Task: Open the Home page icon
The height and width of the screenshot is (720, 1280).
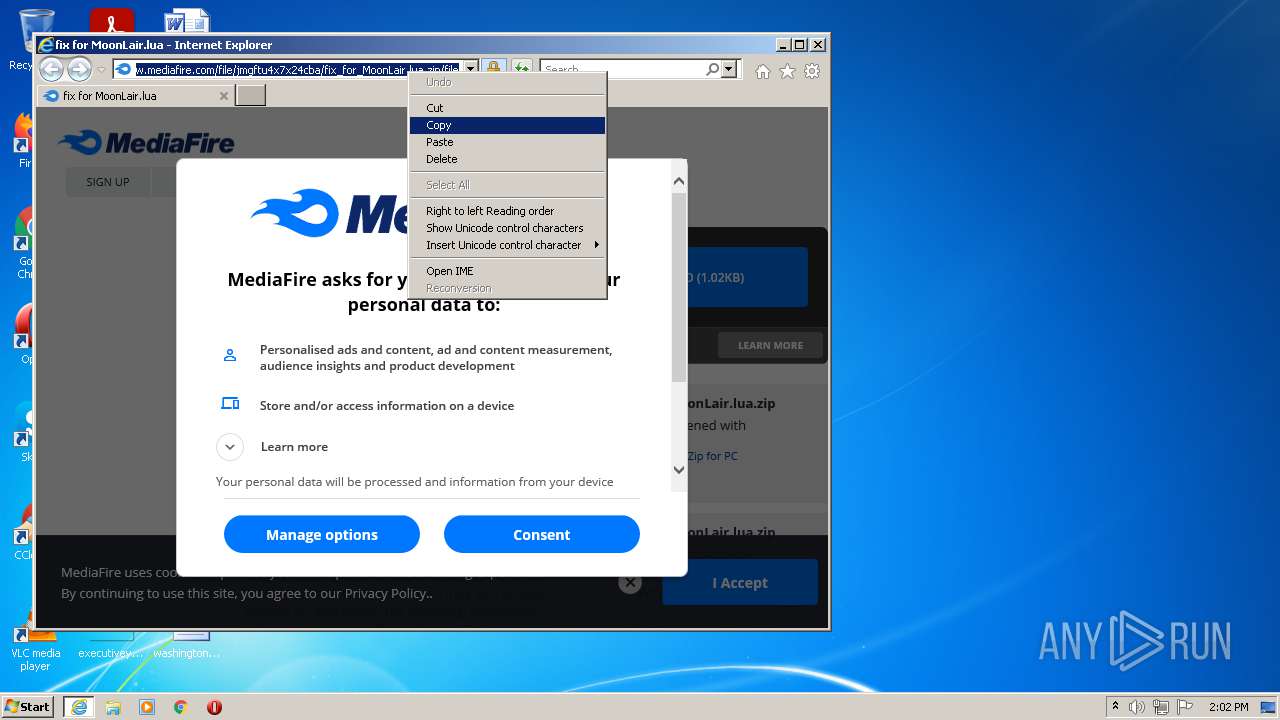Action: tap(763, 71)
